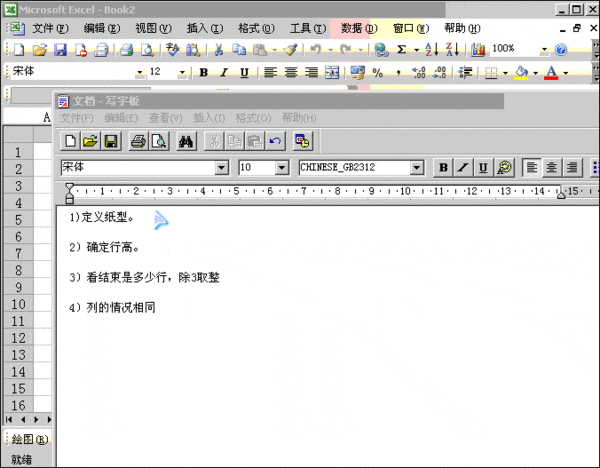This screenshot has height=468, width=600.
Task: Open Excel font name dropdown
Action: pyautogui.click(x=140, y=72)
